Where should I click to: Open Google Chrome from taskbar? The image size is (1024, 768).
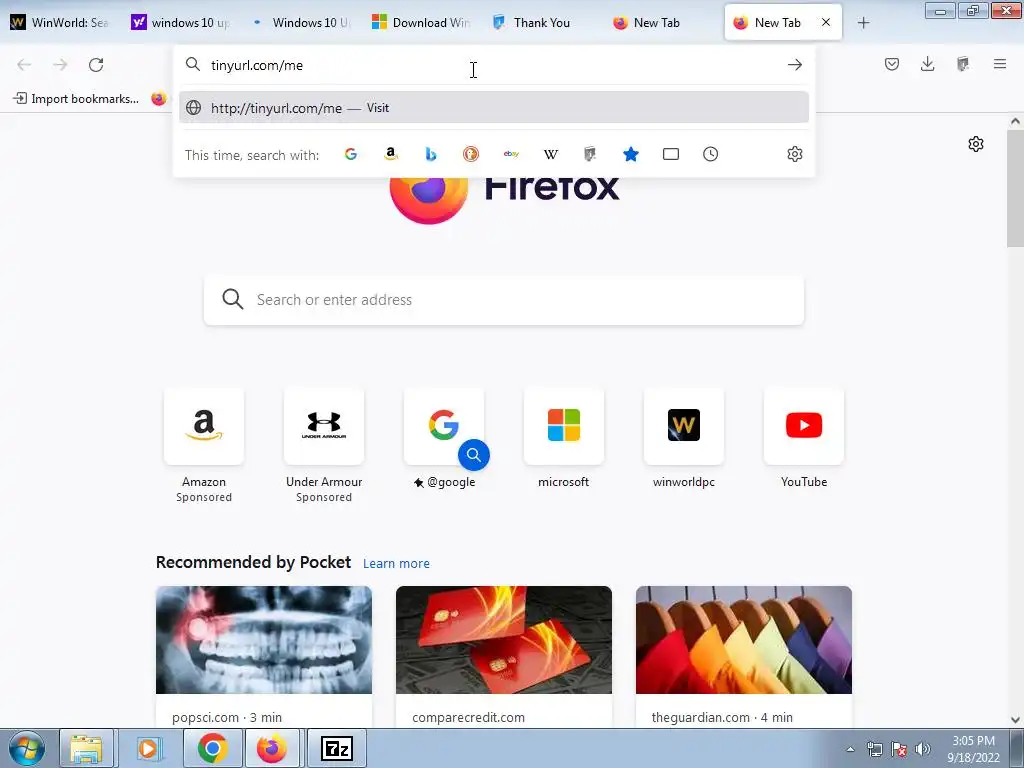point(212,748)
